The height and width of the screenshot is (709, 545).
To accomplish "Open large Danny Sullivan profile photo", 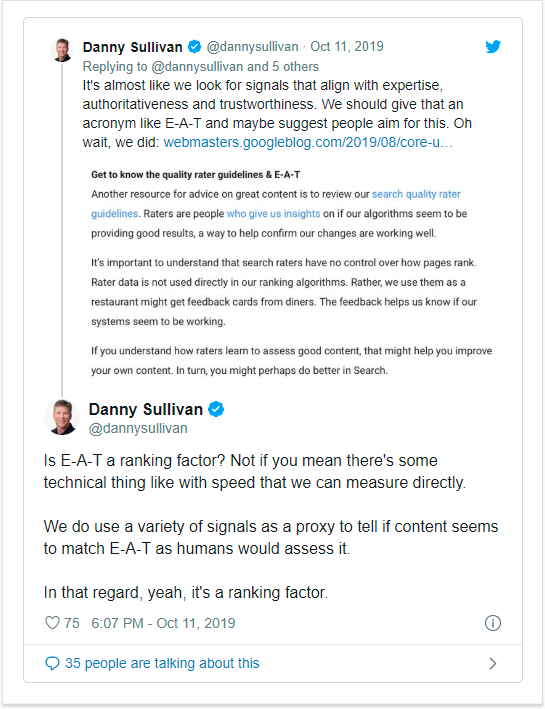I will [62, 417].
